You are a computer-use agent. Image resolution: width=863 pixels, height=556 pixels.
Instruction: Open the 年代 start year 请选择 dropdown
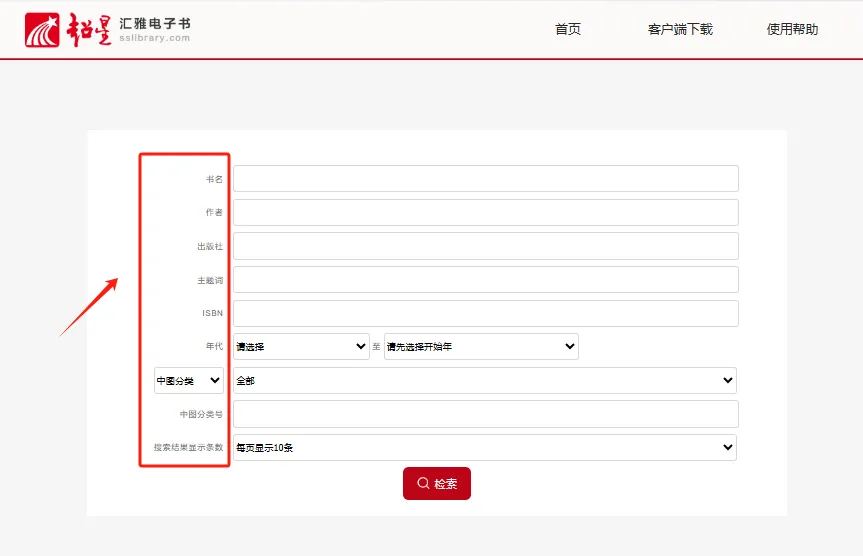(x=301, y=346)
